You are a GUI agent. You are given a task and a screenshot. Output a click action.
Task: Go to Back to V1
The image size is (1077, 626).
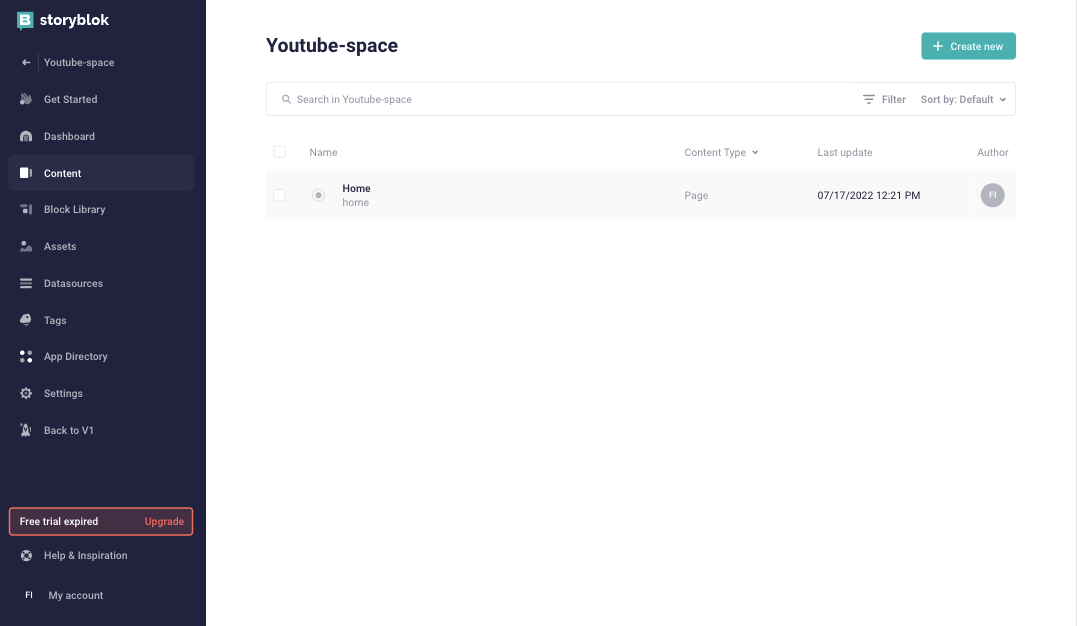69,431
